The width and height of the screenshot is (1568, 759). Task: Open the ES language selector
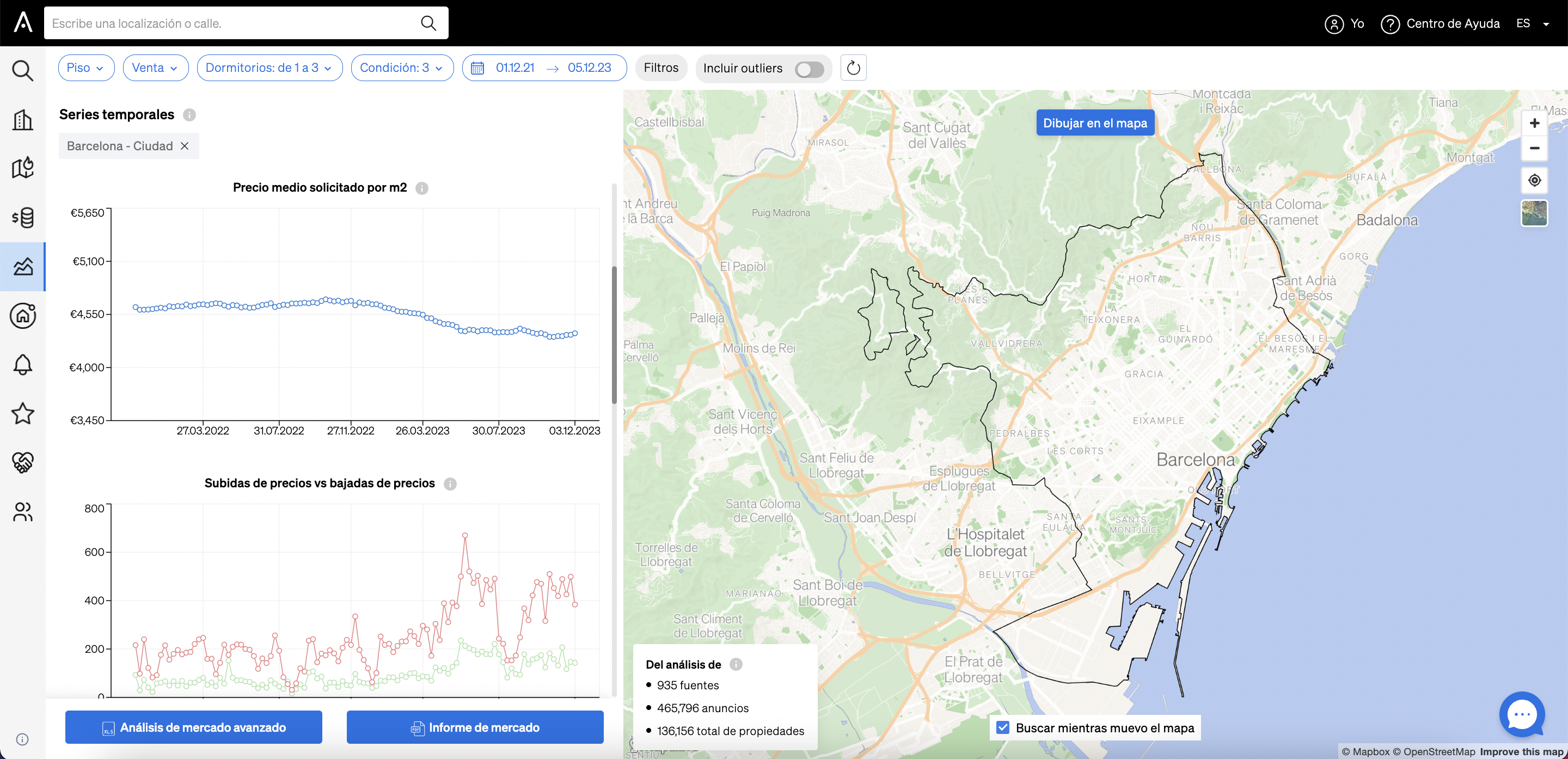tap(1533, 24)
